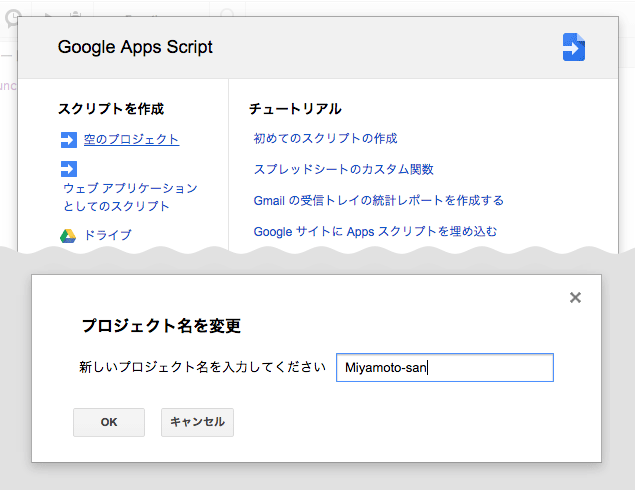The width and height of the screenshot is (635, 490).
Task: Open Google サイトに Apps スクリプトを埋め込む tutorial
Action: click(x=375, y=231)
